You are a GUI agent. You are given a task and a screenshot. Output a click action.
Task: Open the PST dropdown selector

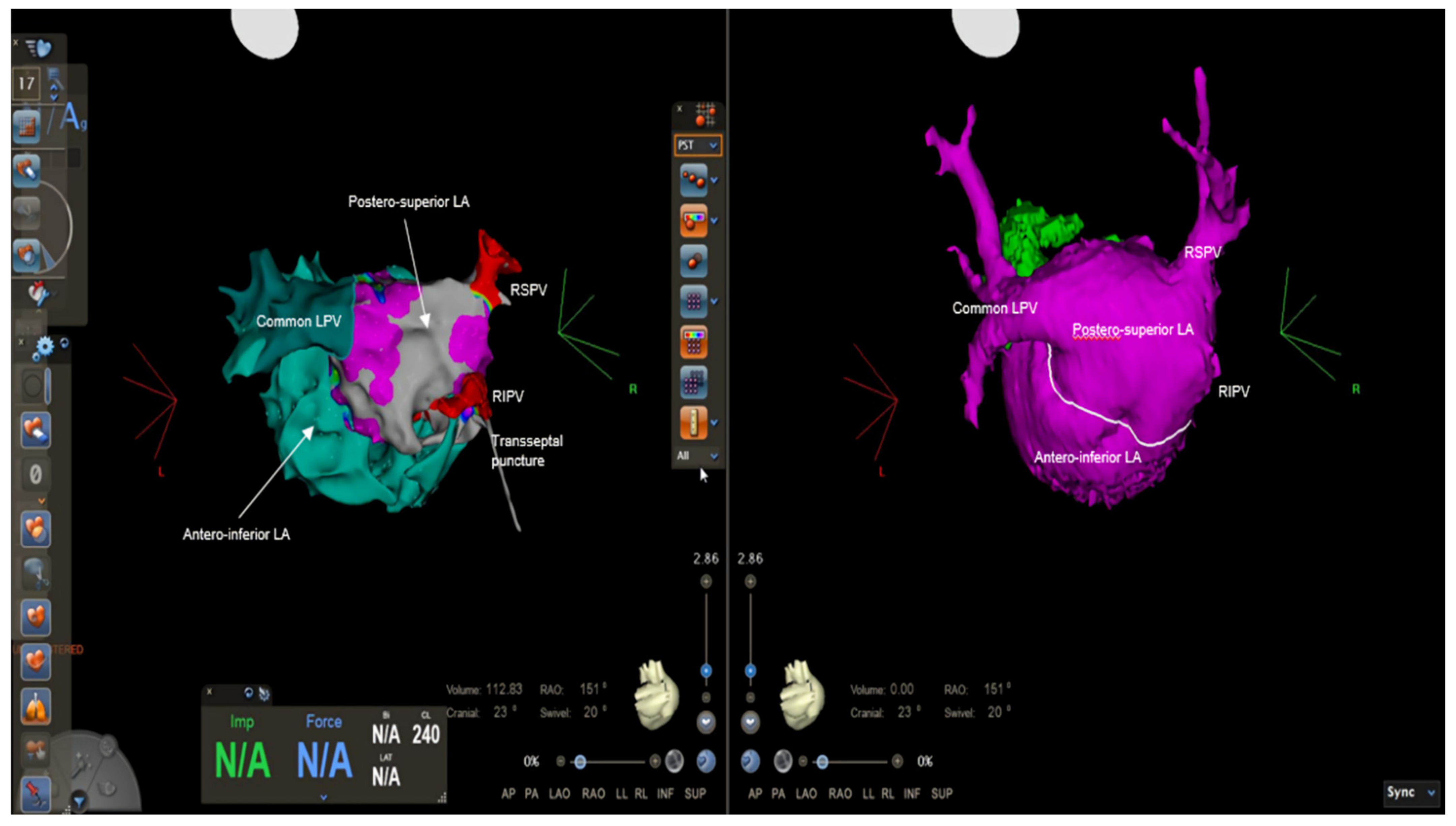(698, 145)
